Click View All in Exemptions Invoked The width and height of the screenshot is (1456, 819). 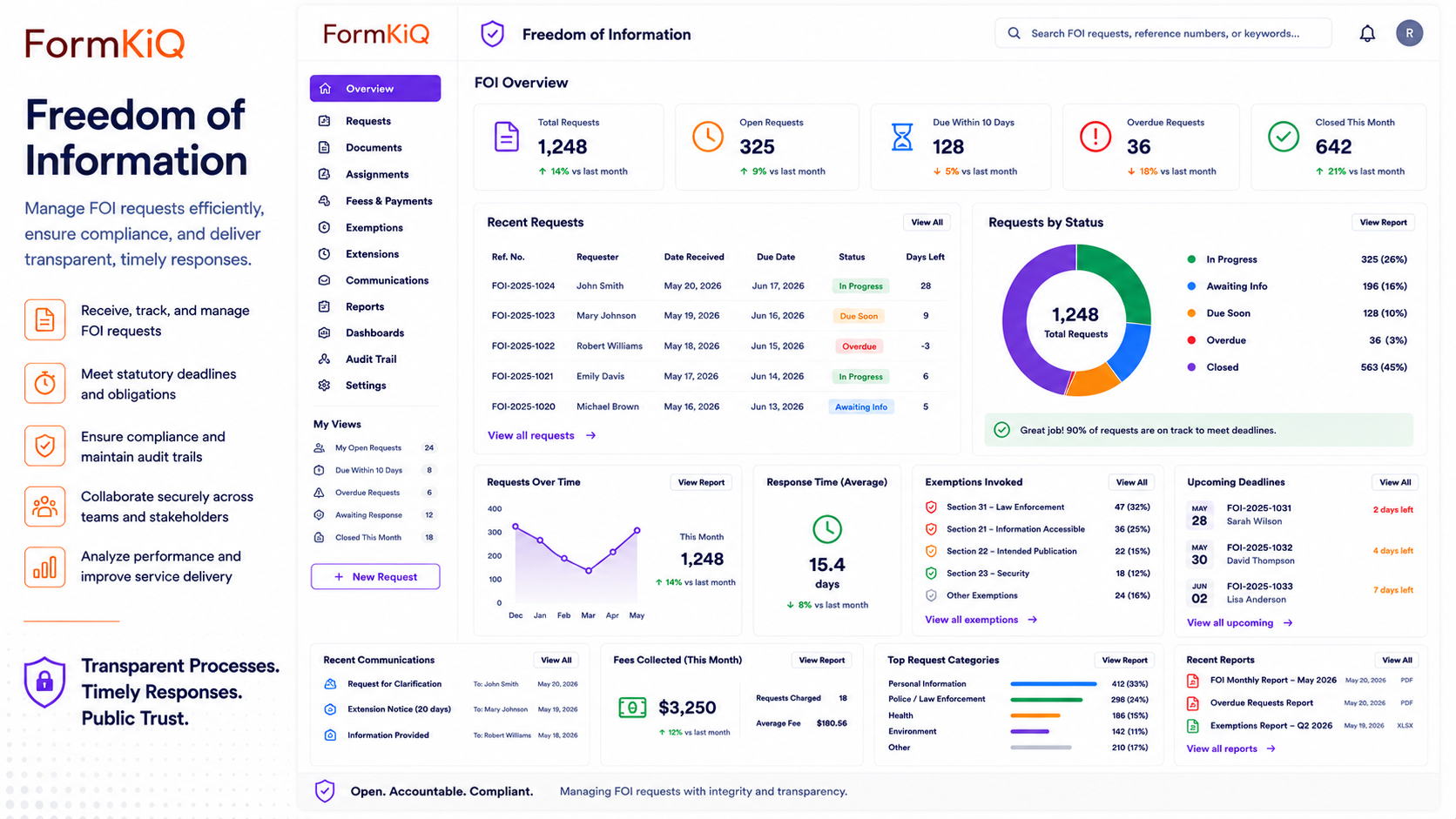point(1131,482)
